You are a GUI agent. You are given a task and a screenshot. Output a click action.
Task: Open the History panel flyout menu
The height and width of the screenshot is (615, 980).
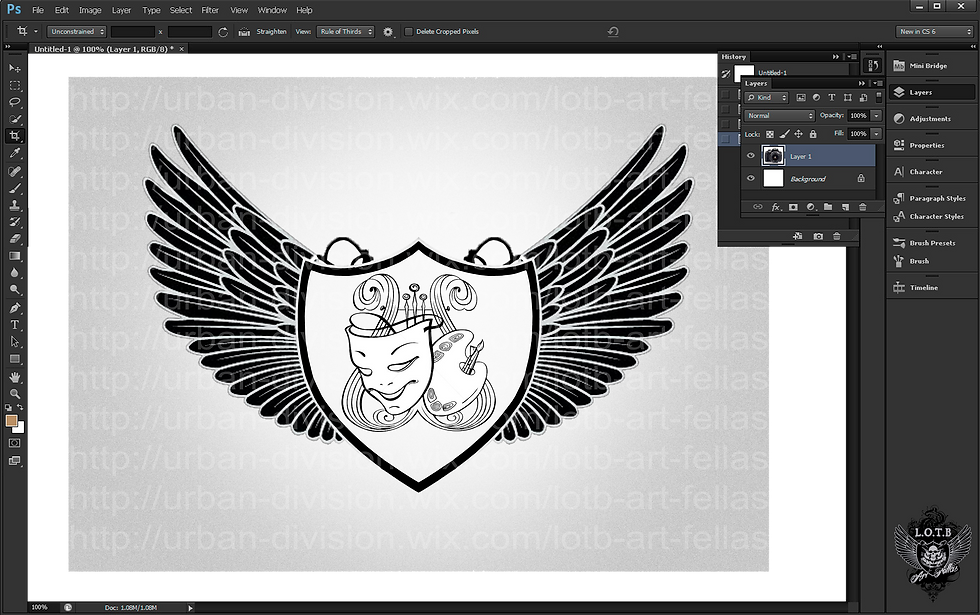[852, 57]
